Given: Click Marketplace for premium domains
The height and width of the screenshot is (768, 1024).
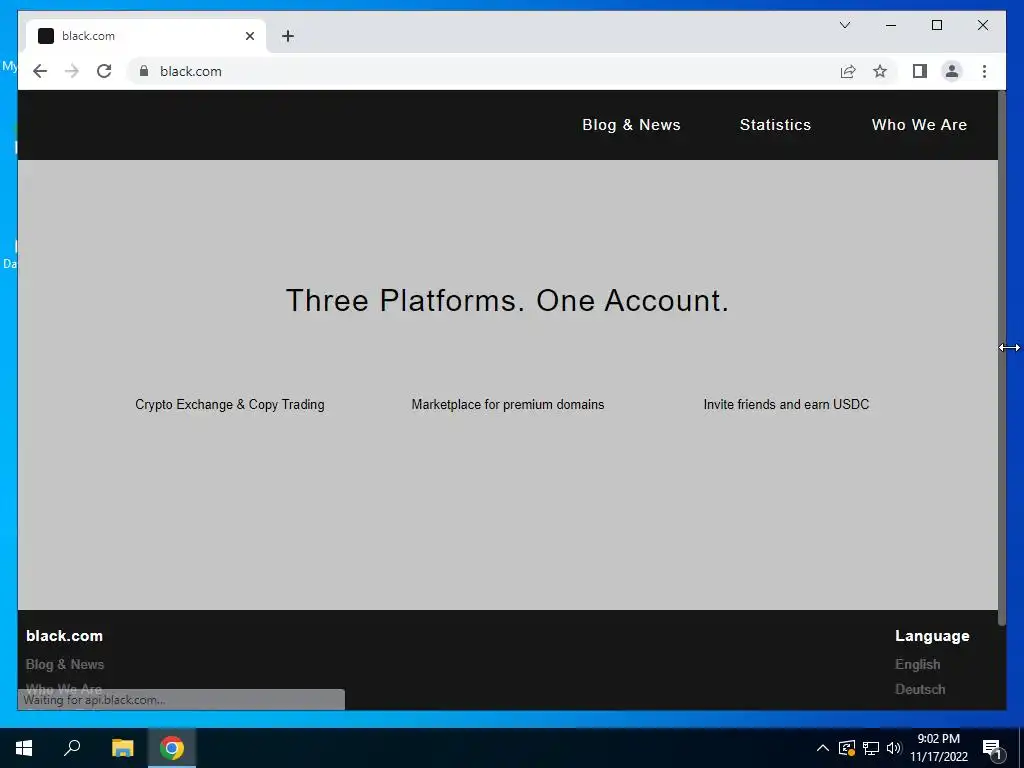Looking at the screenshot, I should [x=507, y=404].
